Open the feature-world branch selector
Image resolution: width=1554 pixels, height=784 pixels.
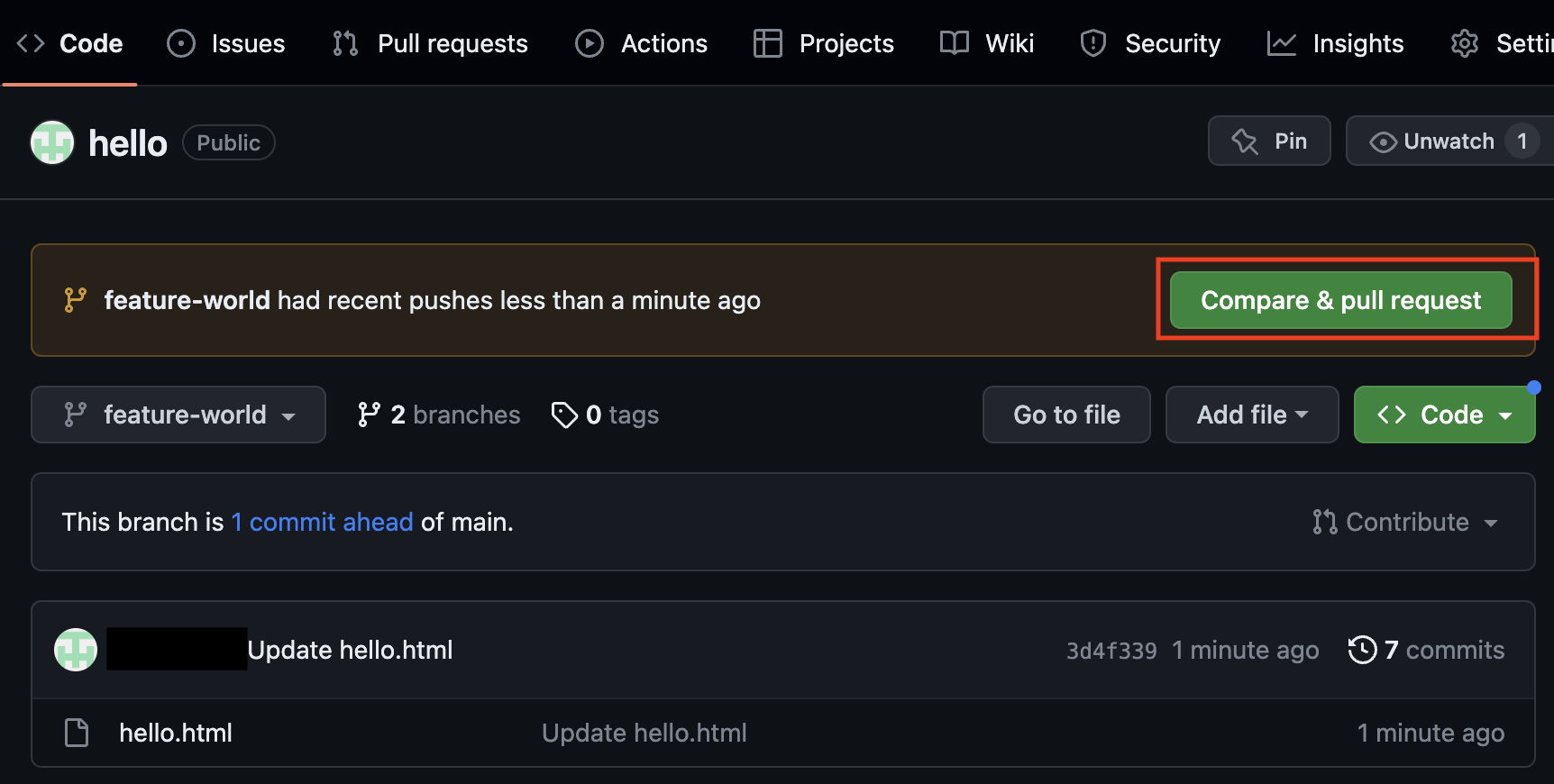[x=178, y=415]
